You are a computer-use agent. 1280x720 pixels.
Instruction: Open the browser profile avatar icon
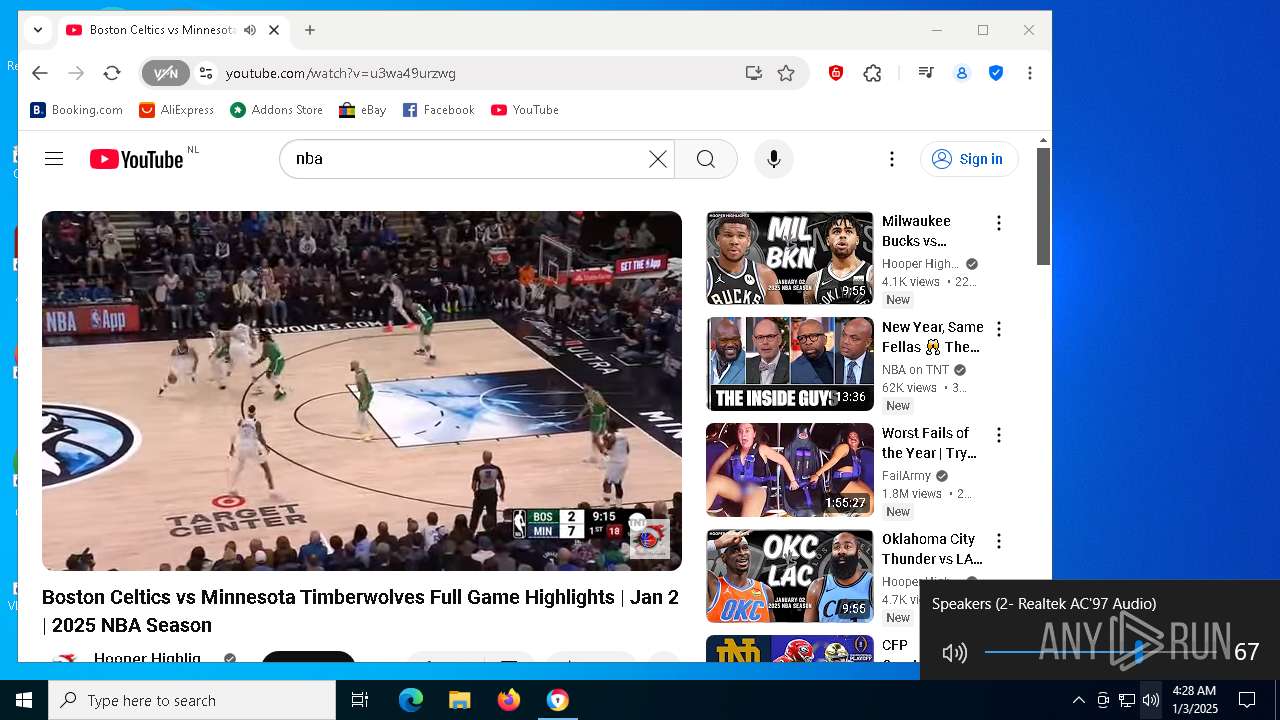(x=962, y=73)
